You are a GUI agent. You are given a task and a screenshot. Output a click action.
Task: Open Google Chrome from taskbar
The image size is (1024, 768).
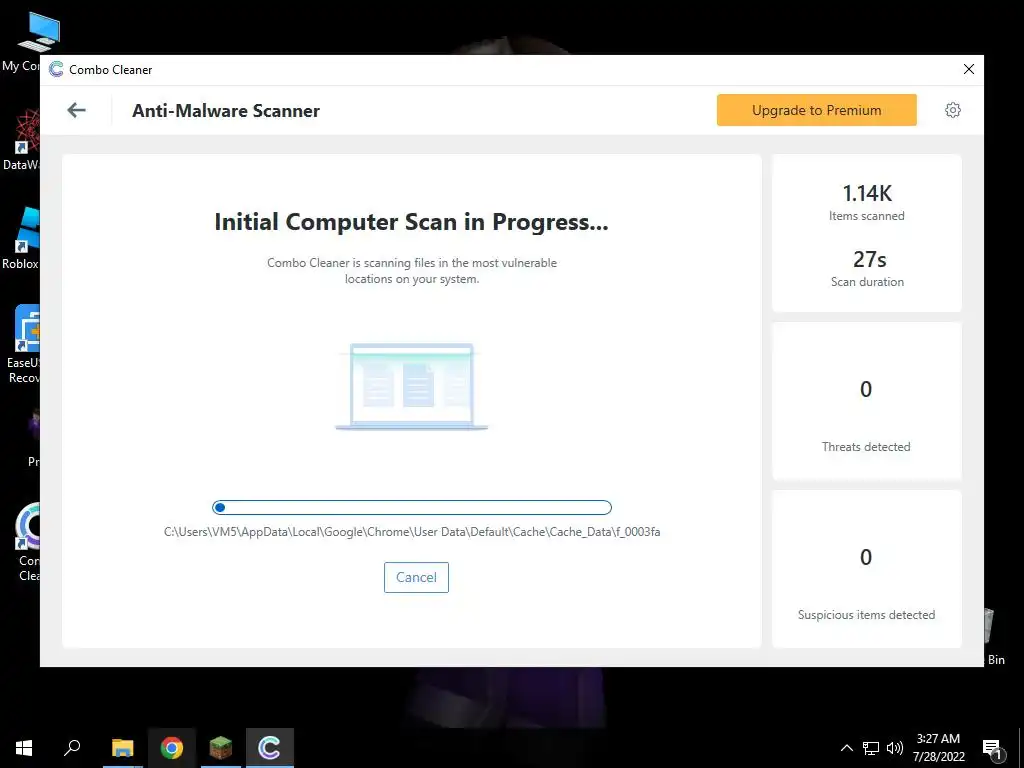[x=172, y=748]
